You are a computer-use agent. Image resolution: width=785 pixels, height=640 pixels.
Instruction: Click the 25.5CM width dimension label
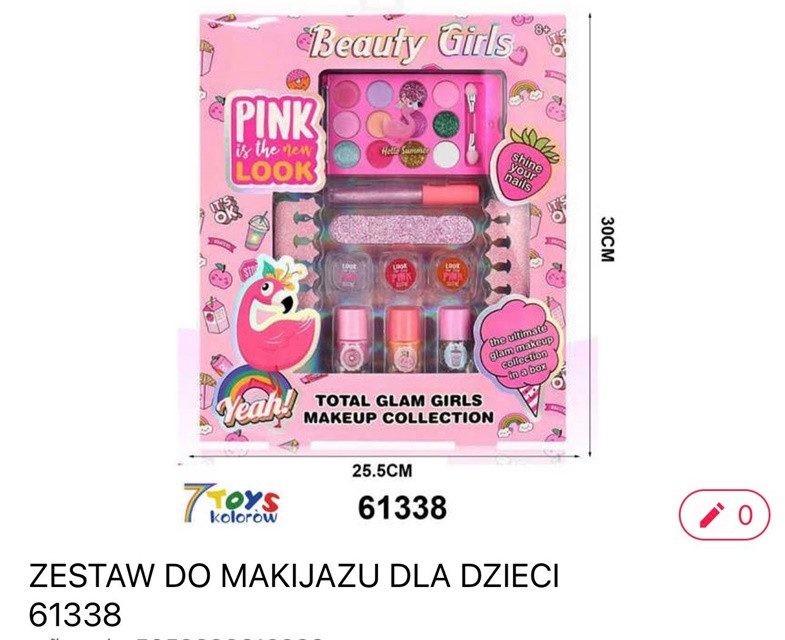click(381, 471)
